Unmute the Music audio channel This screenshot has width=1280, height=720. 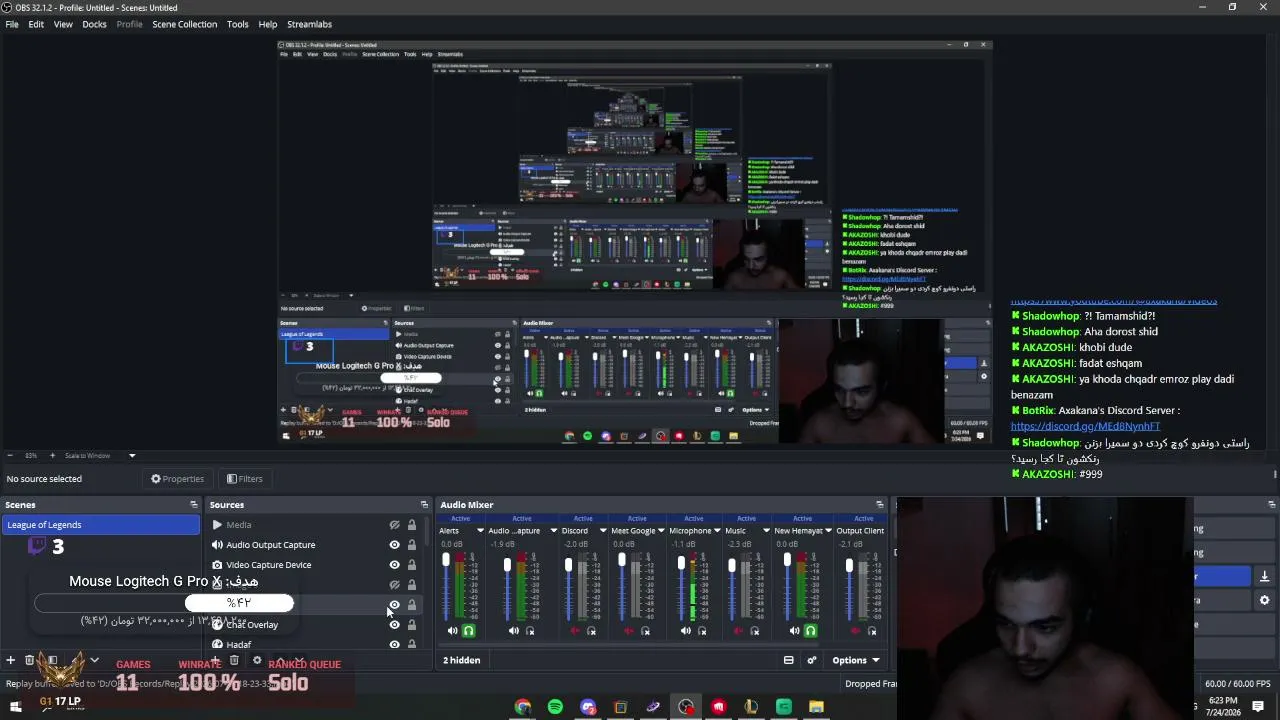738,631
